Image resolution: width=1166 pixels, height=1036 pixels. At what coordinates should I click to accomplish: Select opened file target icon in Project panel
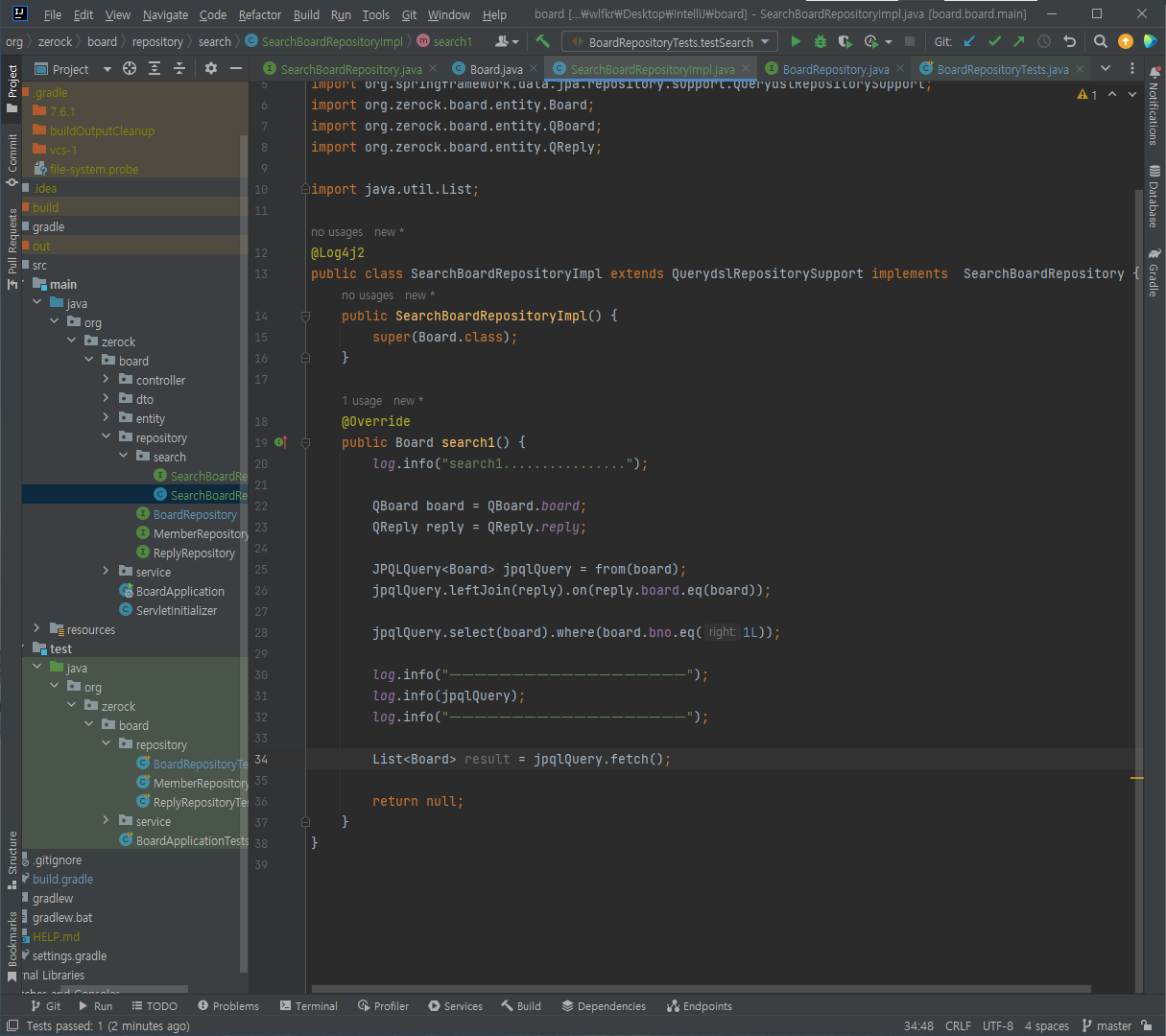tap(130, 69)
